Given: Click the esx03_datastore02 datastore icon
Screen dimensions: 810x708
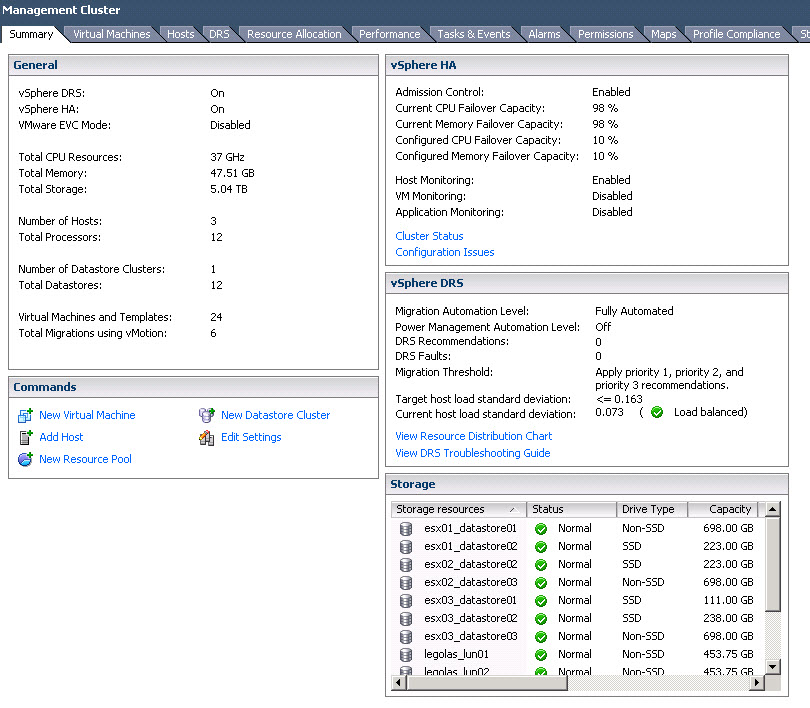Looking at the screenshot, I should (x=406, y=619).
